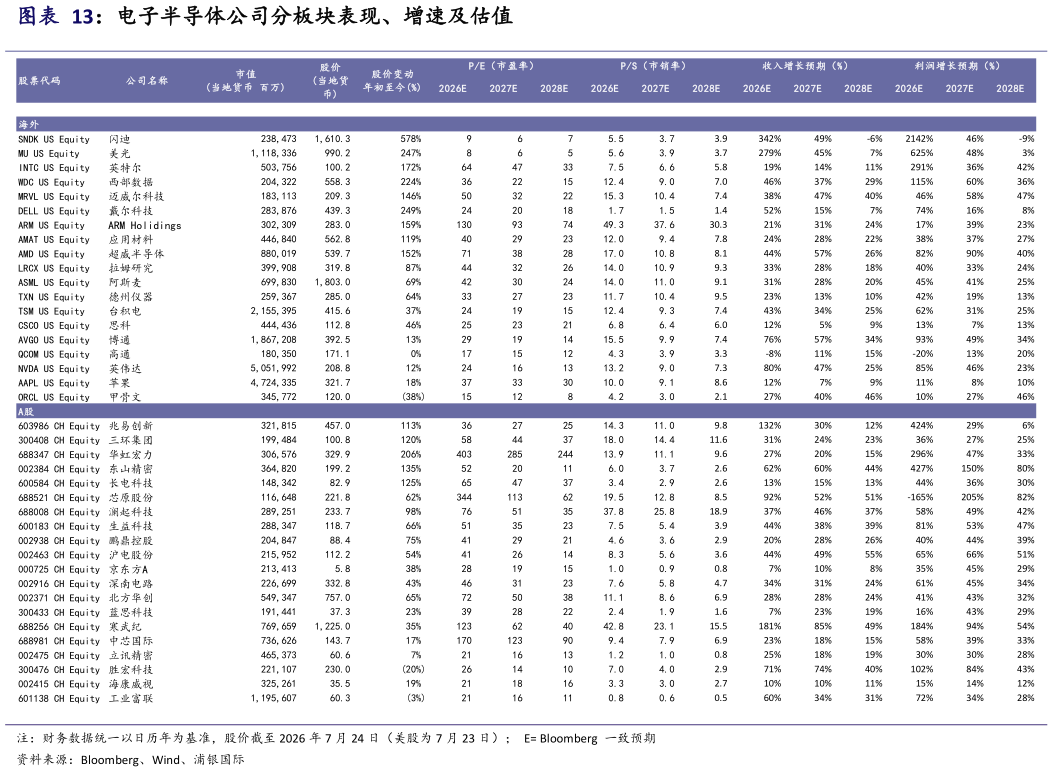Click ORCL YTD change (38%)
The height and width of the screenshot is (772, 1053).
[x=413, y=397]
